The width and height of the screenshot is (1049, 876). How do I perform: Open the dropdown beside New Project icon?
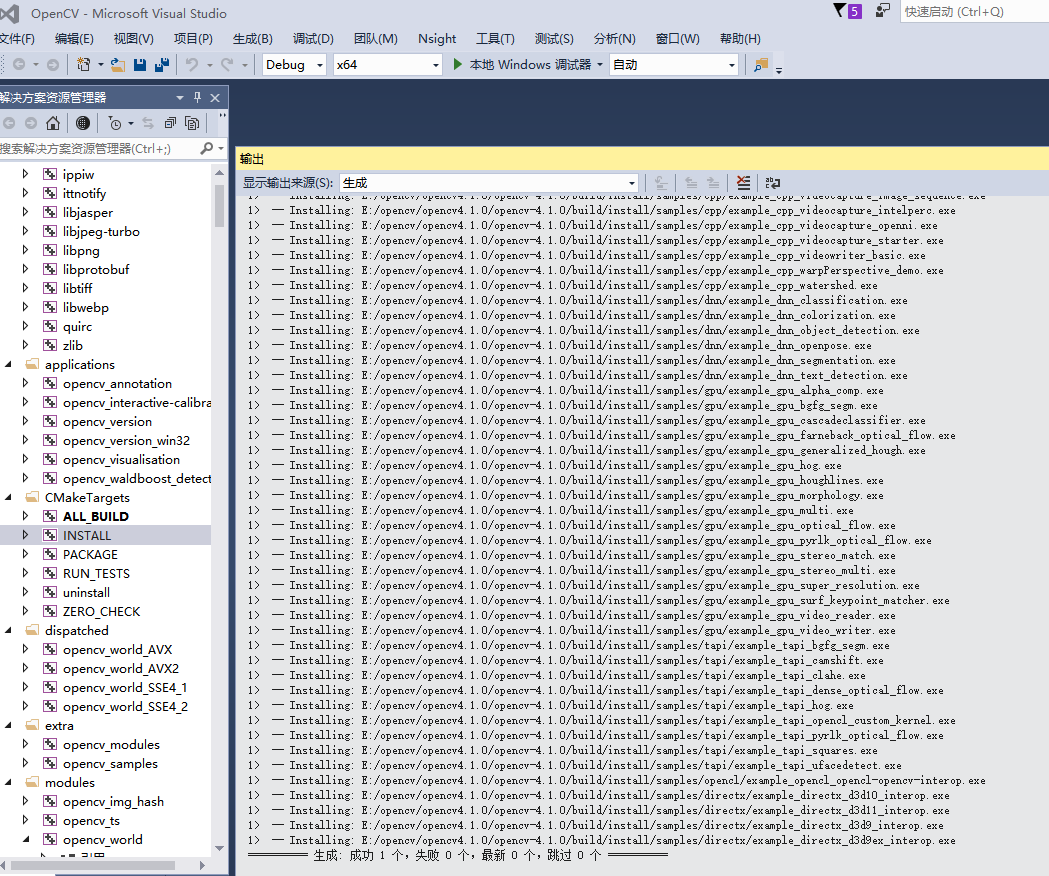click(100, 64)
